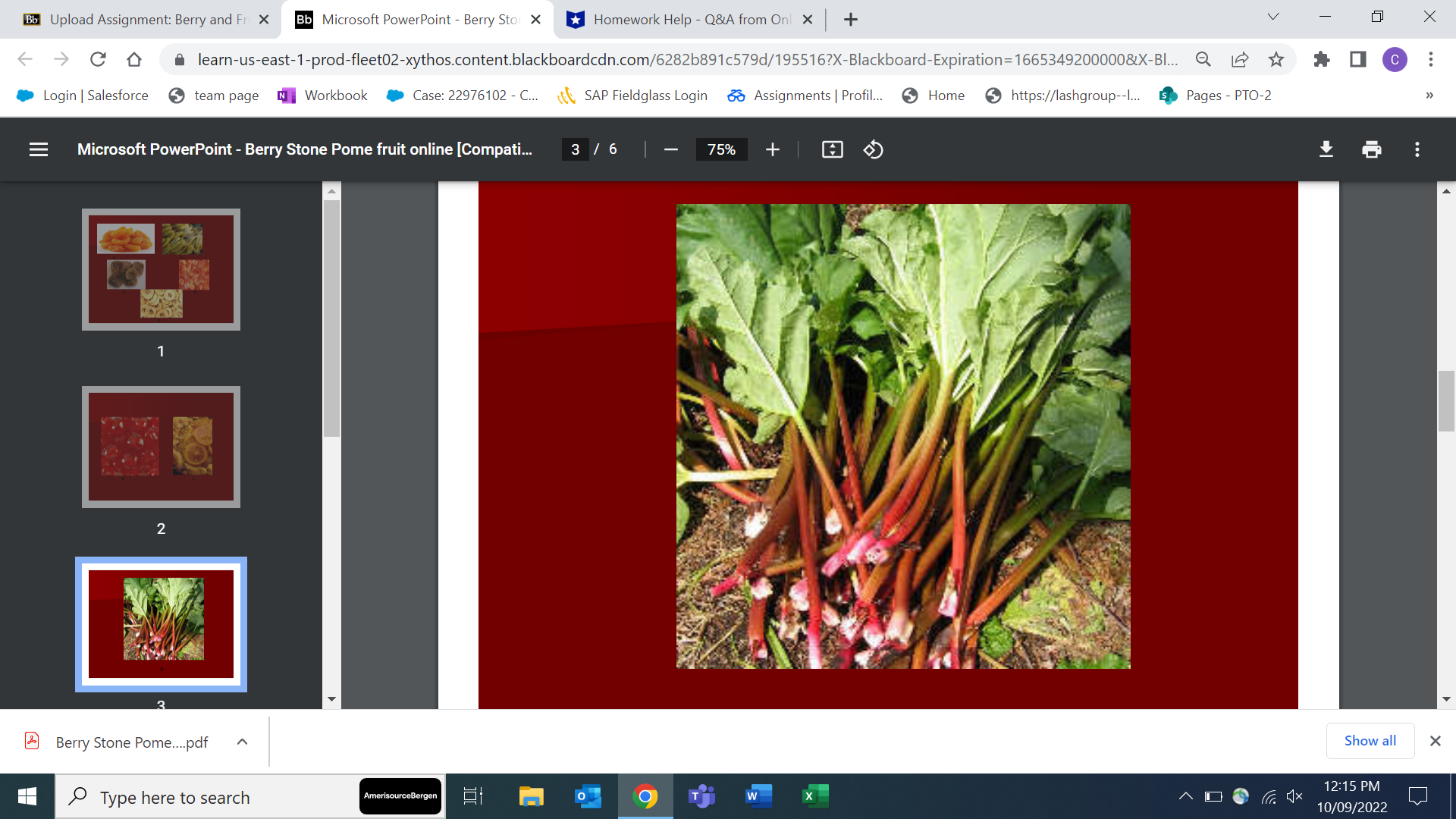The image size is (1456, 819).
Task: Print the PDF document
Action: pyautogui.click(x=1371, y=149)
